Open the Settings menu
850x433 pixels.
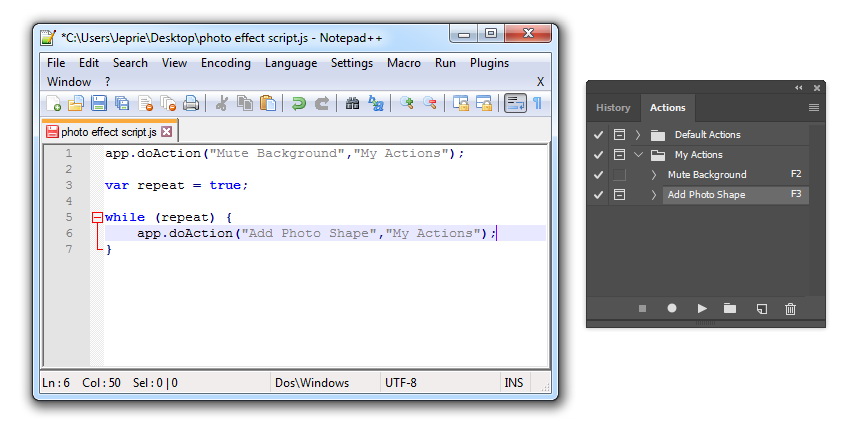pyautogui.click(x=352, y=63)
